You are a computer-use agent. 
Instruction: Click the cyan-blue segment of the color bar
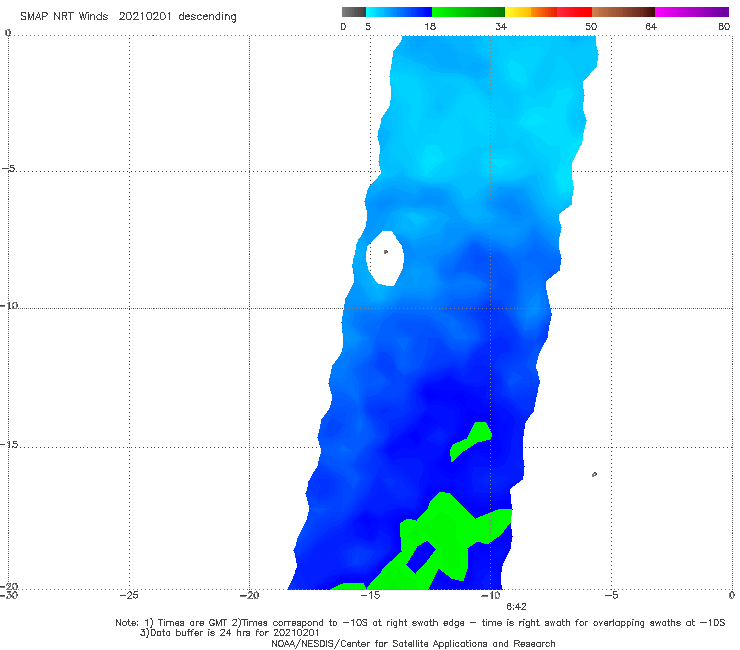pos(399,12)
